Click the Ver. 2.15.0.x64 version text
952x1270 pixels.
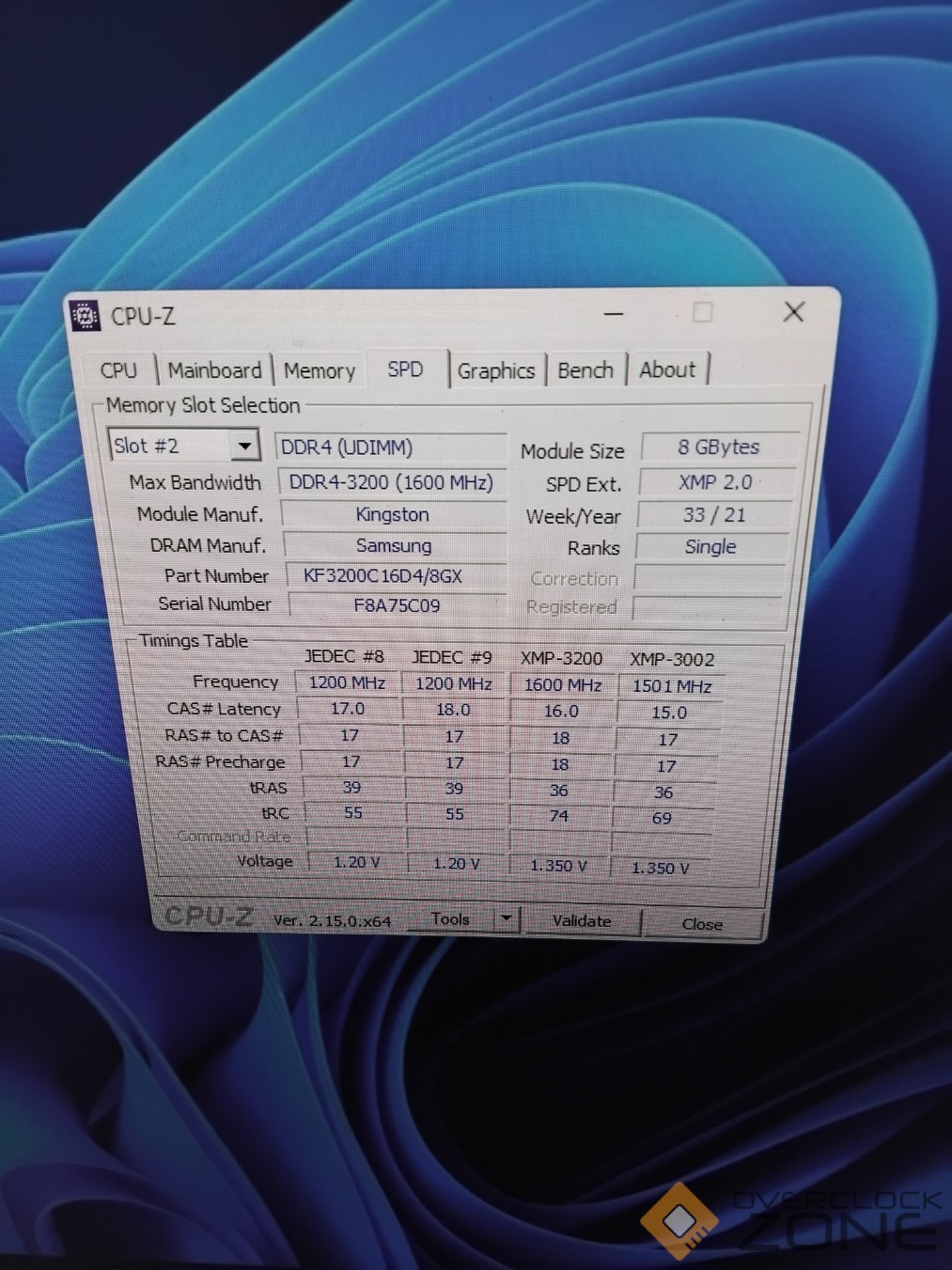[332, 921]
